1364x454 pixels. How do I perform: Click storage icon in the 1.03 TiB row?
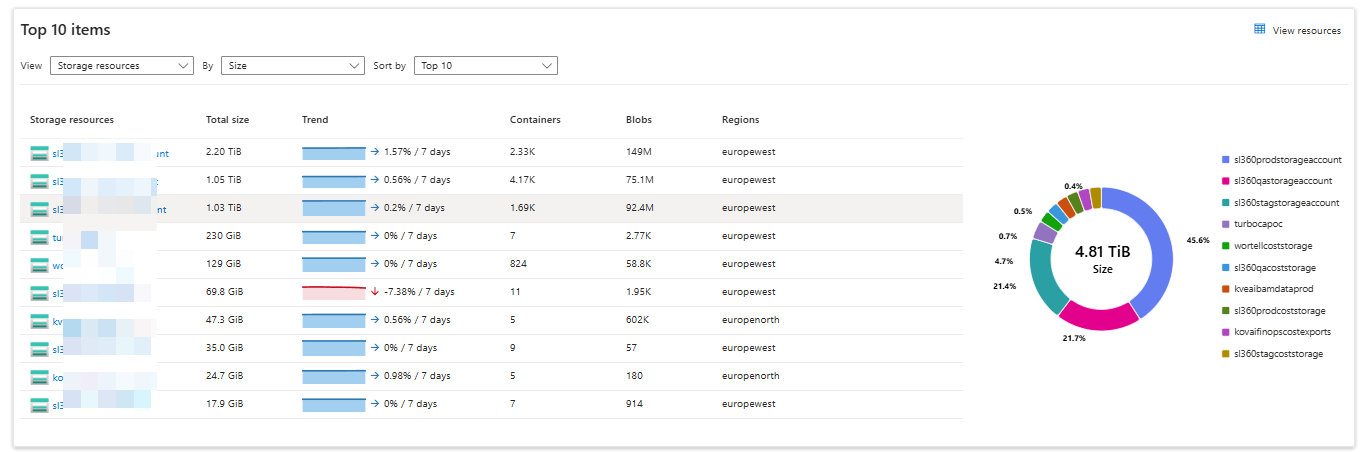click(x=39, y=209)
